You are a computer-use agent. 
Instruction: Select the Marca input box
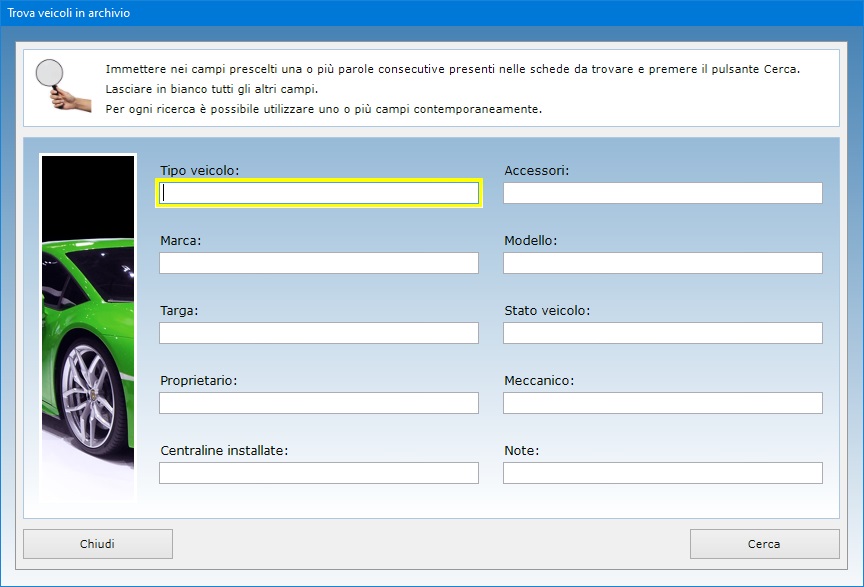click(x=319, y=263)
